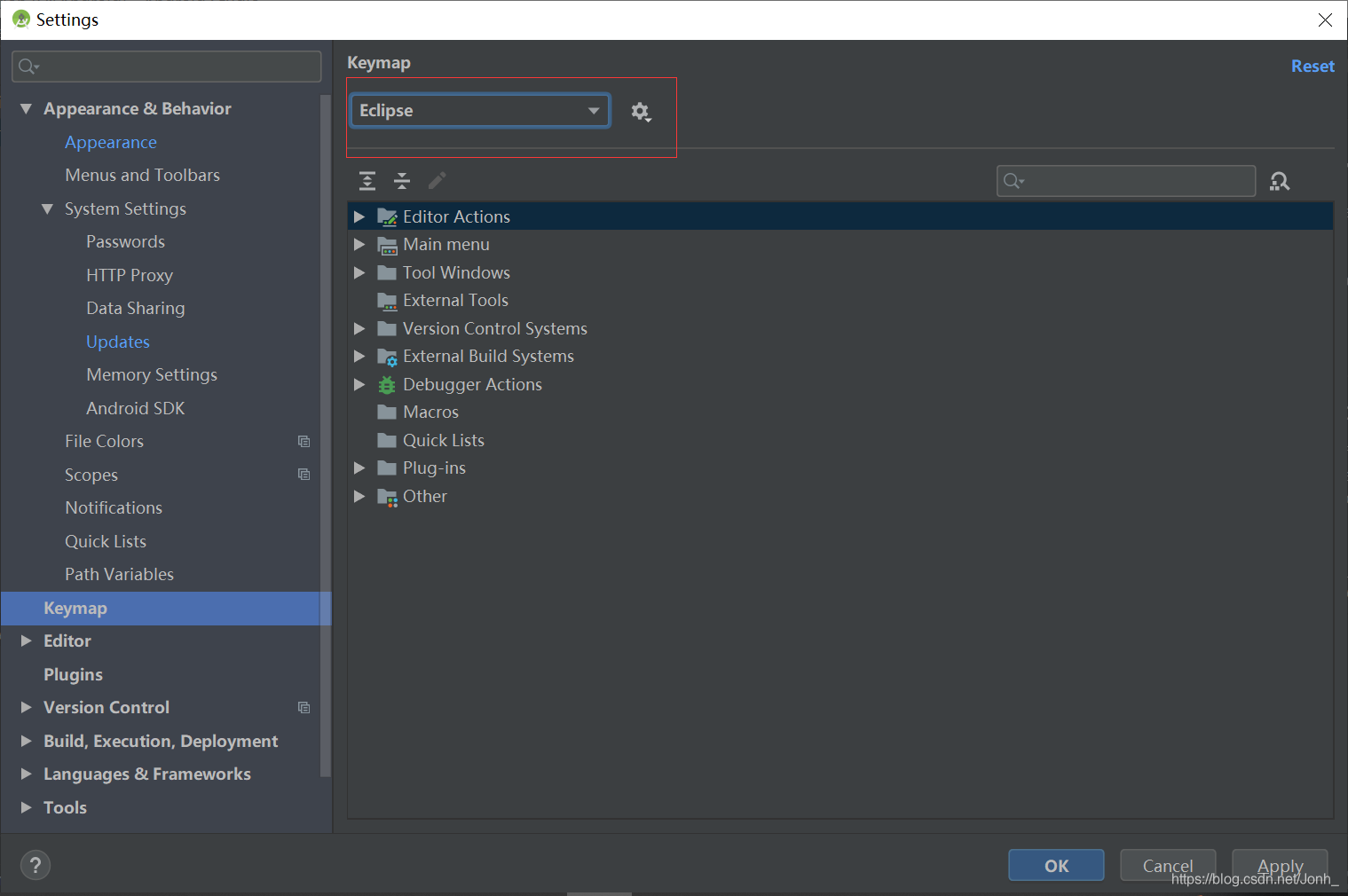Select Data Sharing settings item

136,308
